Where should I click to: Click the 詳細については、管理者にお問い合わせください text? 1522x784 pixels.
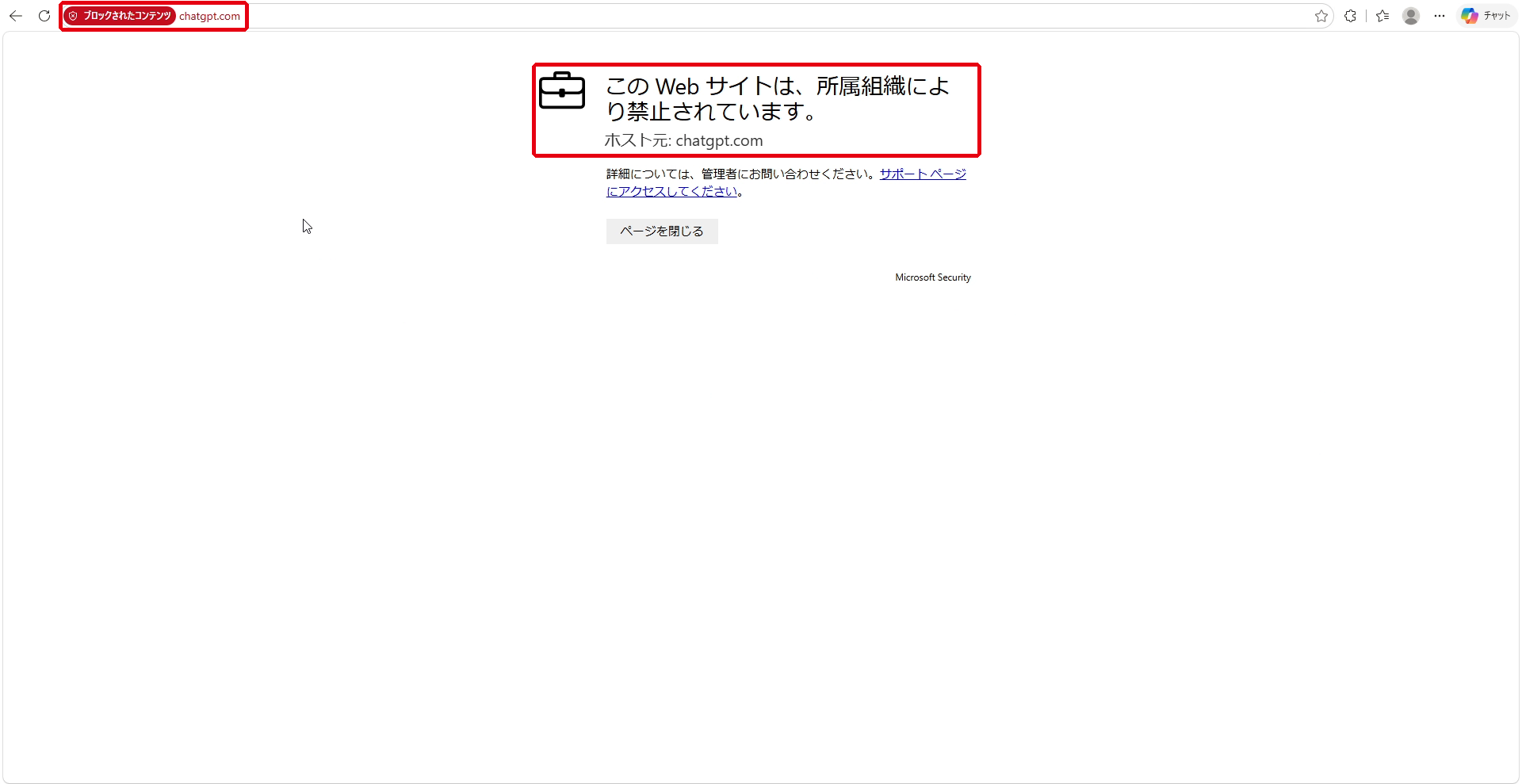[741, 174]
